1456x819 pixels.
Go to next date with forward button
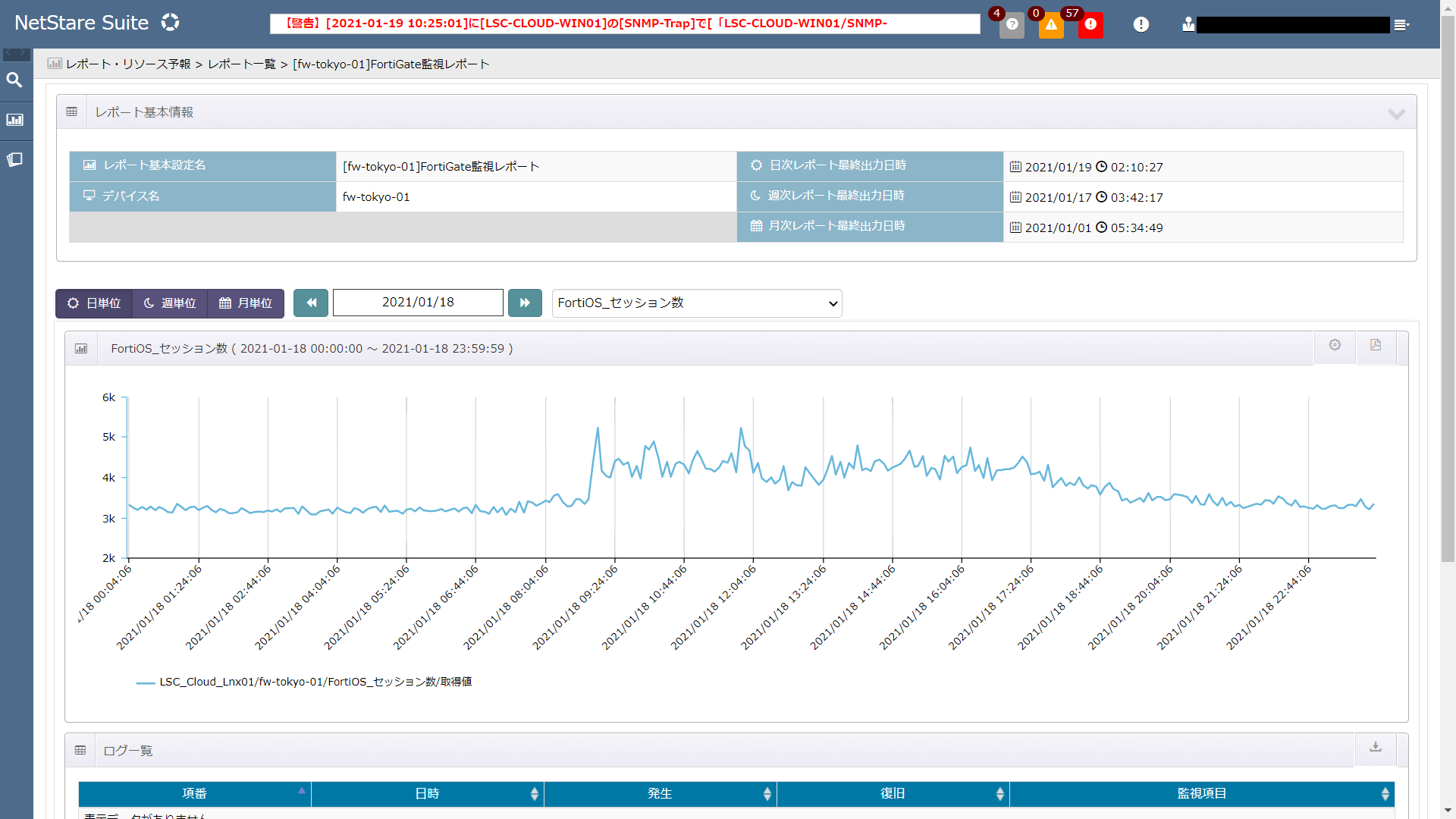(x=525, y=303)
